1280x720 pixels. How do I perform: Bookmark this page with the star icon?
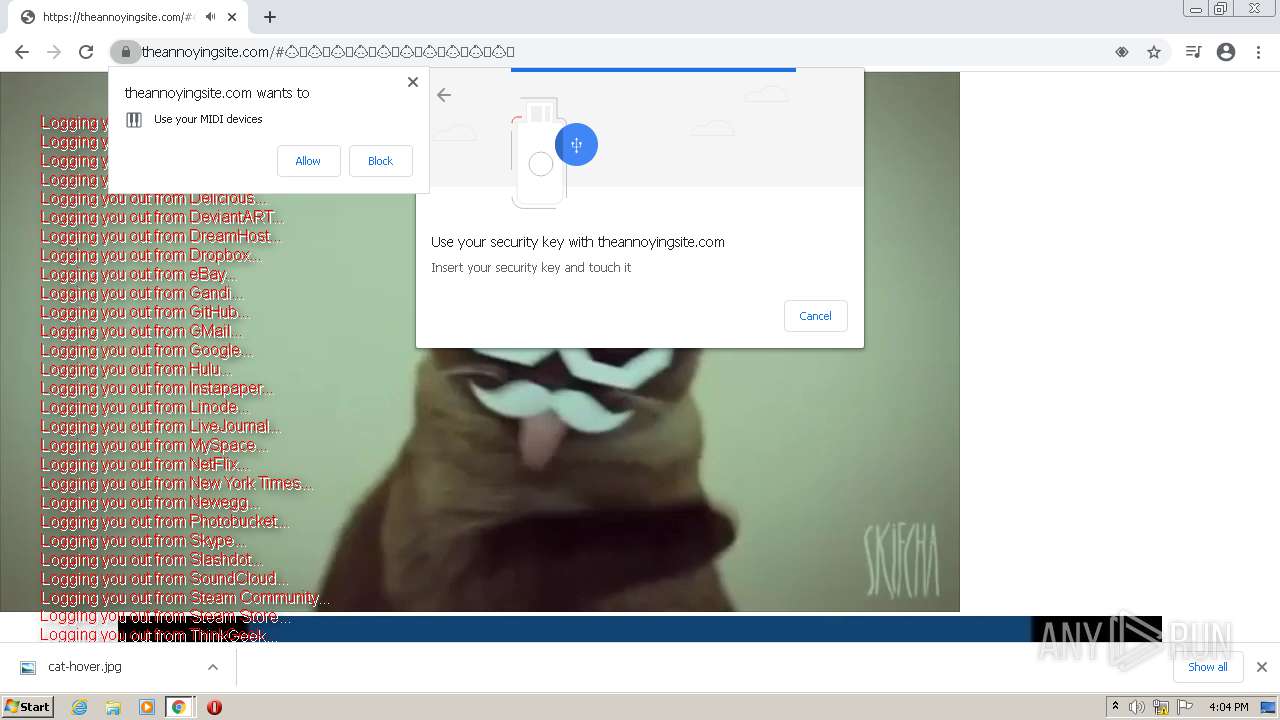click(1154, 52)
